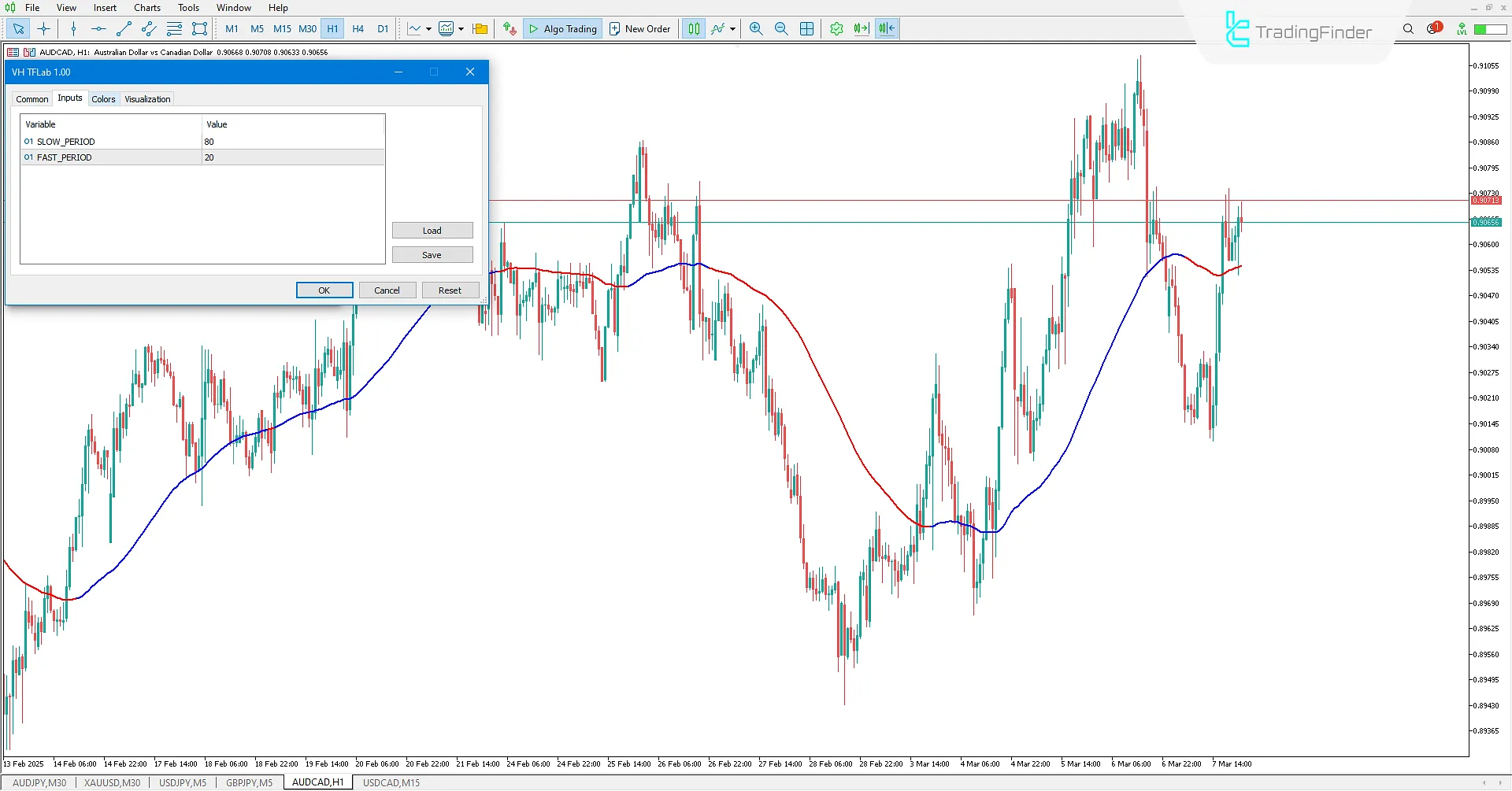Image resolution: width=1512 pixels, height=791 pixels.
Task: Click the Load settings button
Action: click(x=432, y=230)
